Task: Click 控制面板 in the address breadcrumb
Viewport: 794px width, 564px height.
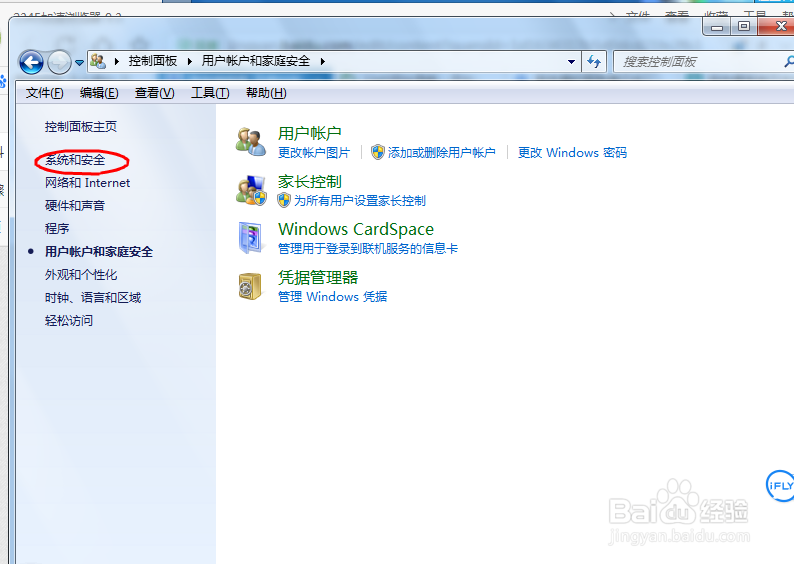Action: pos(152,61)
